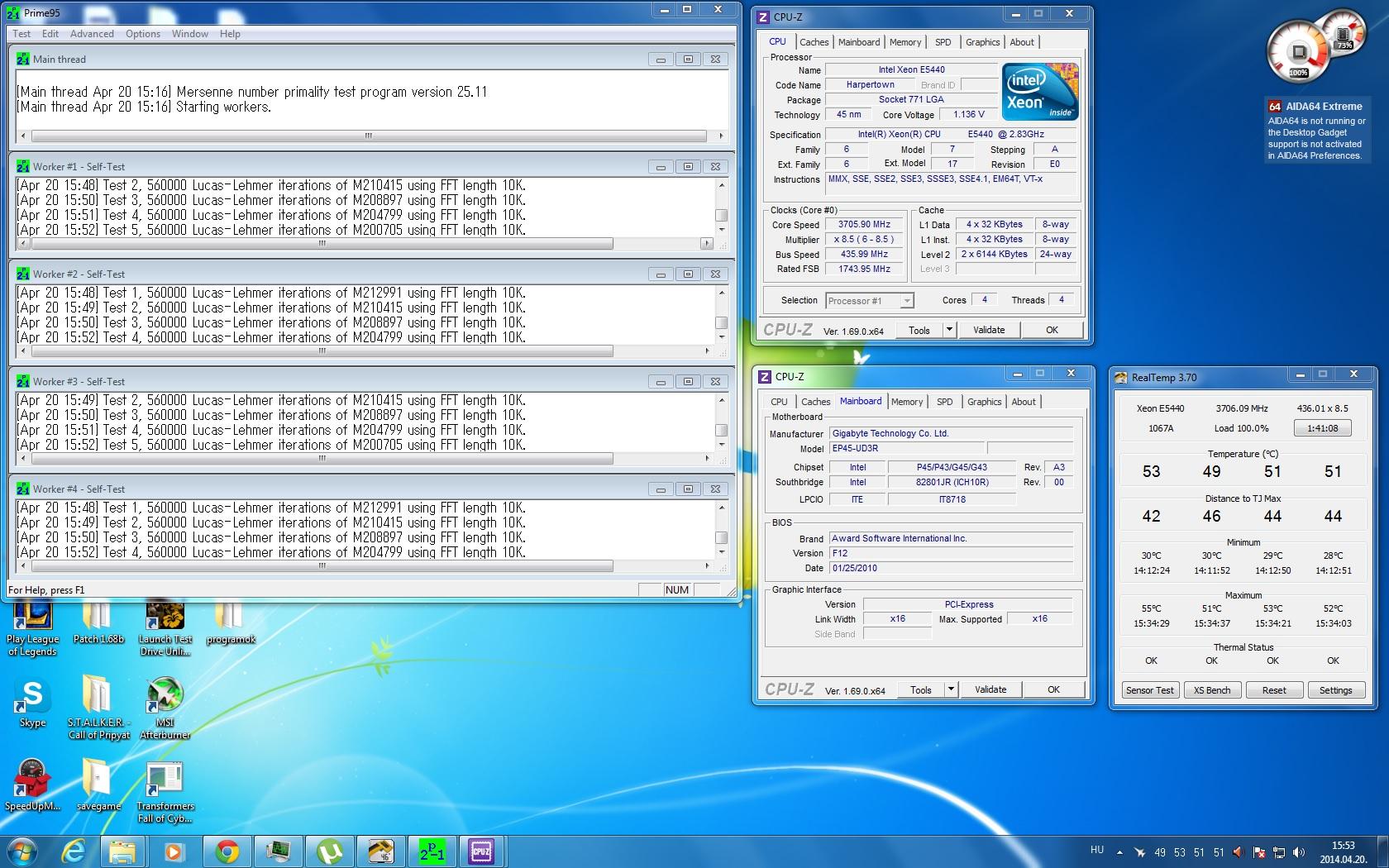Click the CPU meter gadget dial
1389x868 pixels.
[x=1299, y=51]
